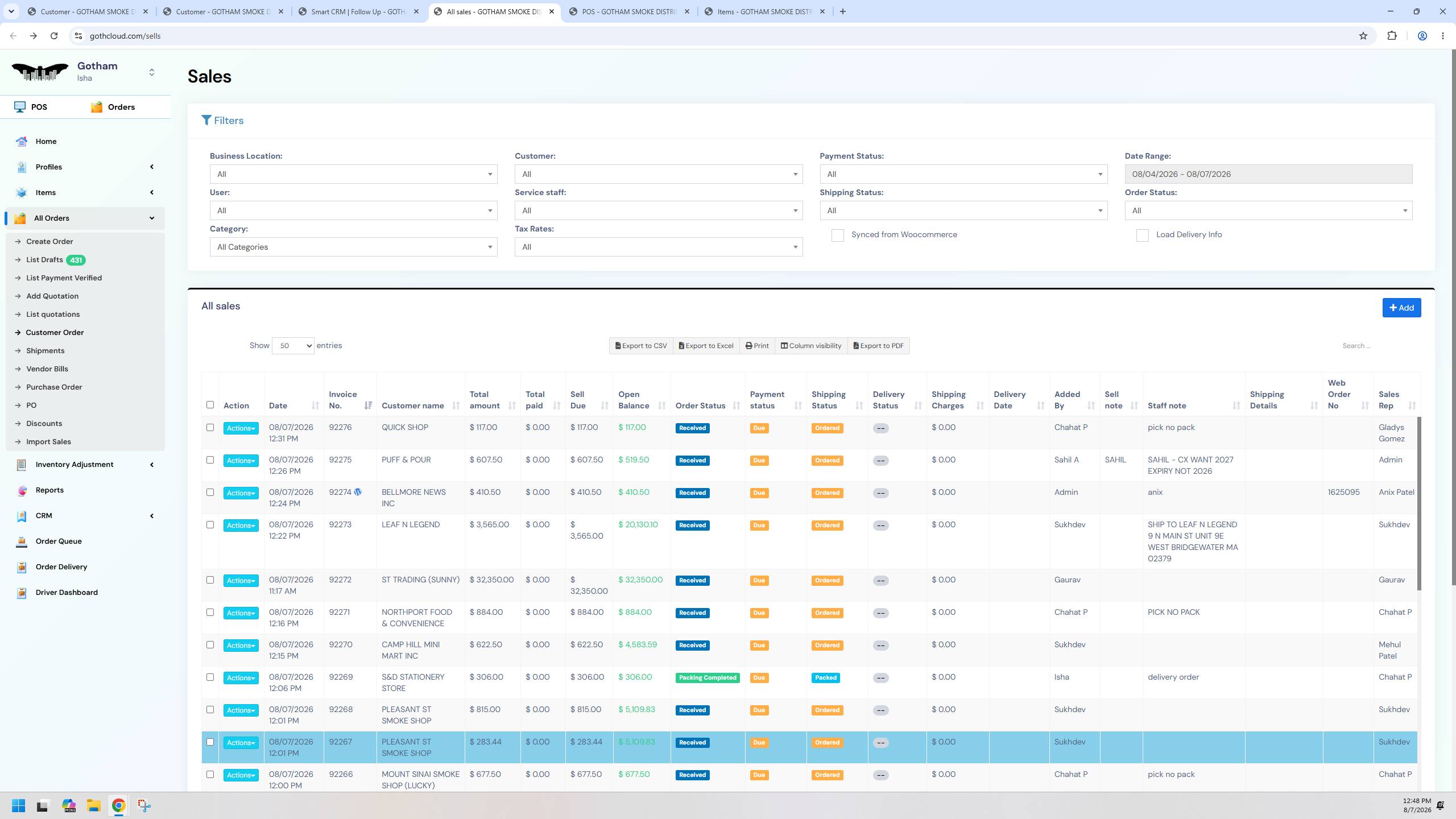The image size is (1456, 819).
Task: Switch to the POS - GOTHAM SMOKE browser tab
Action: pyautogui.click(x=629, y=11)
